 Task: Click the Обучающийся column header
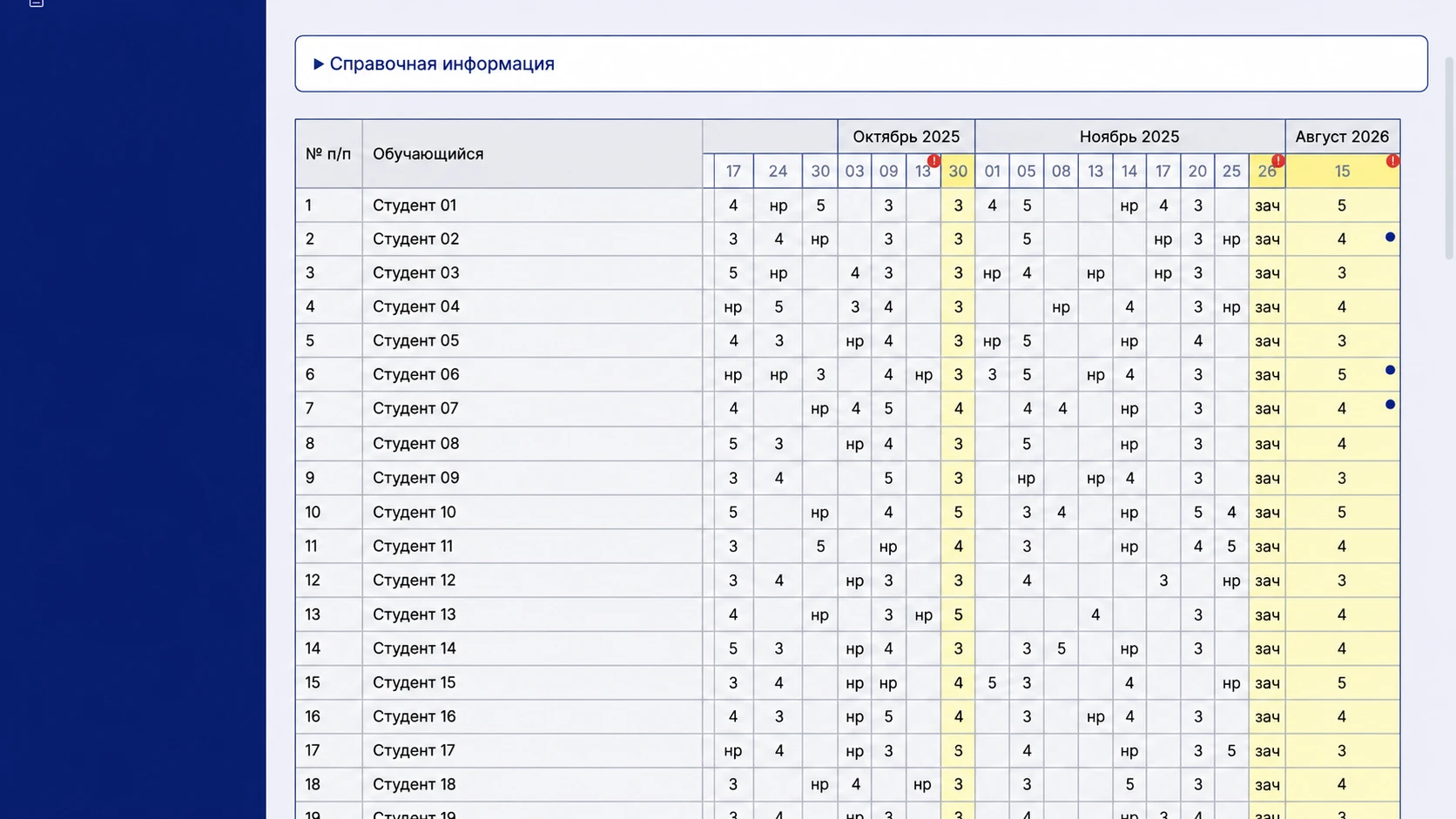point(532,154)
